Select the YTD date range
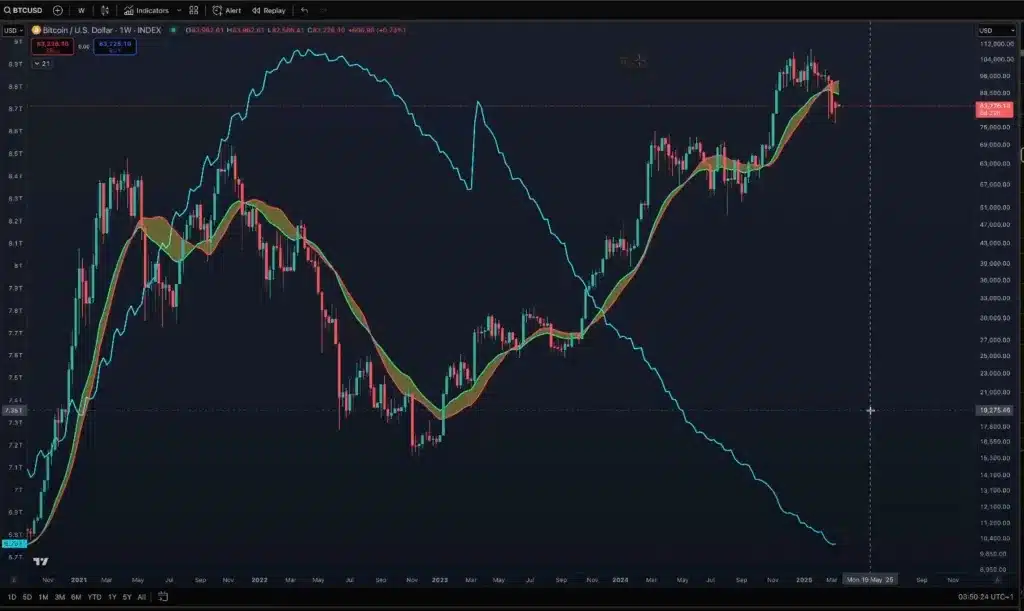 coord(93,597)
